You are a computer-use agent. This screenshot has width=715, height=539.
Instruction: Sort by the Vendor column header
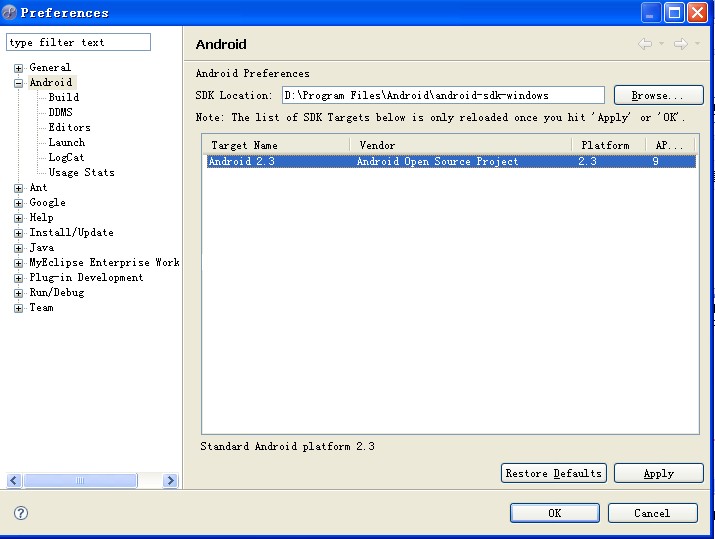[461, 145]
